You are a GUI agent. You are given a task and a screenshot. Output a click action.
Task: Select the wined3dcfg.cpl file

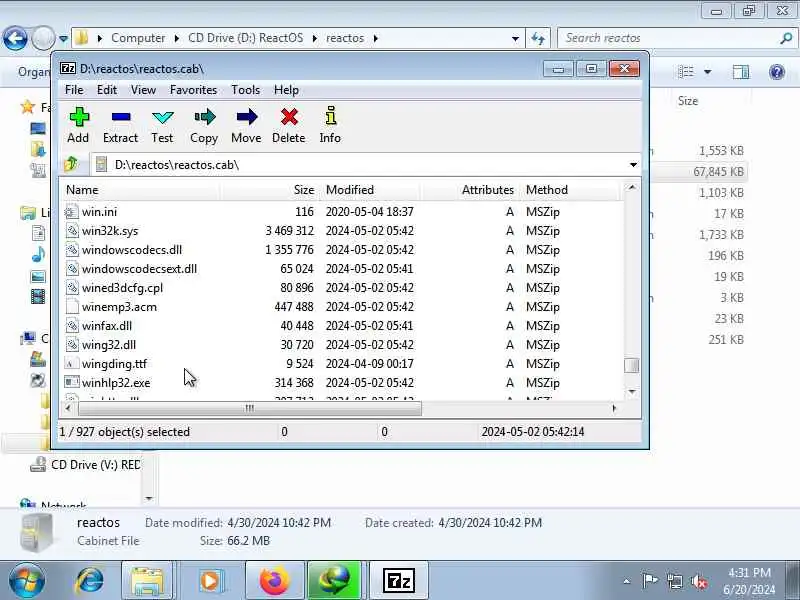click(x=342, y=288)
